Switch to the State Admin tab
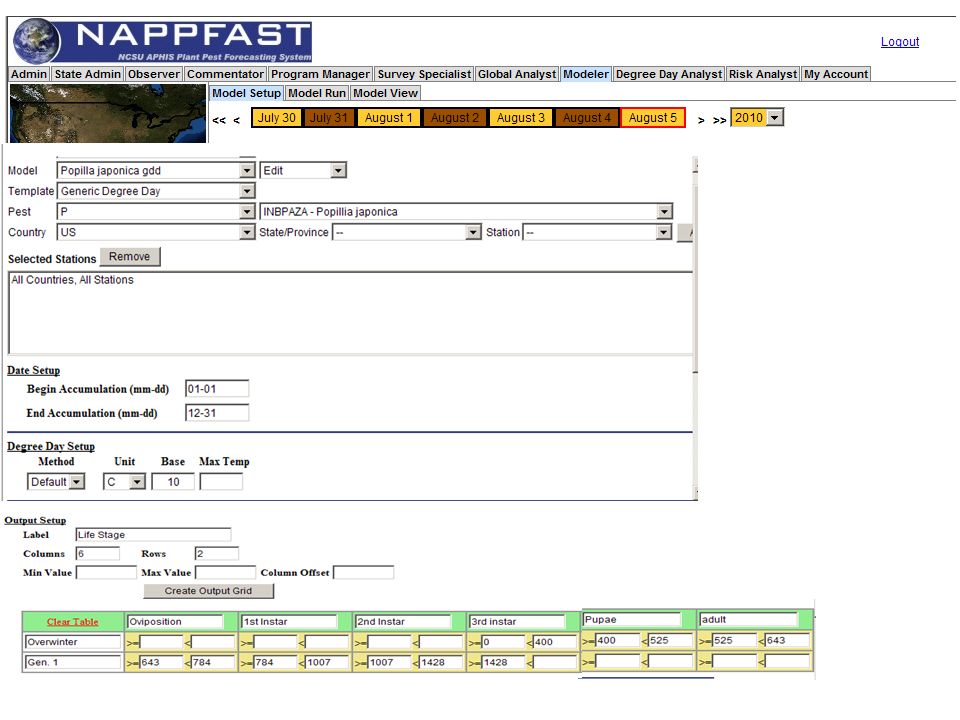 click(x=88, y=74)
